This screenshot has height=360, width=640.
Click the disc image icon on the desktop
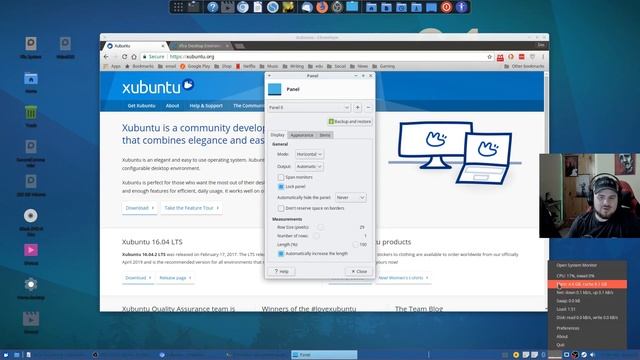click(31, 216)
